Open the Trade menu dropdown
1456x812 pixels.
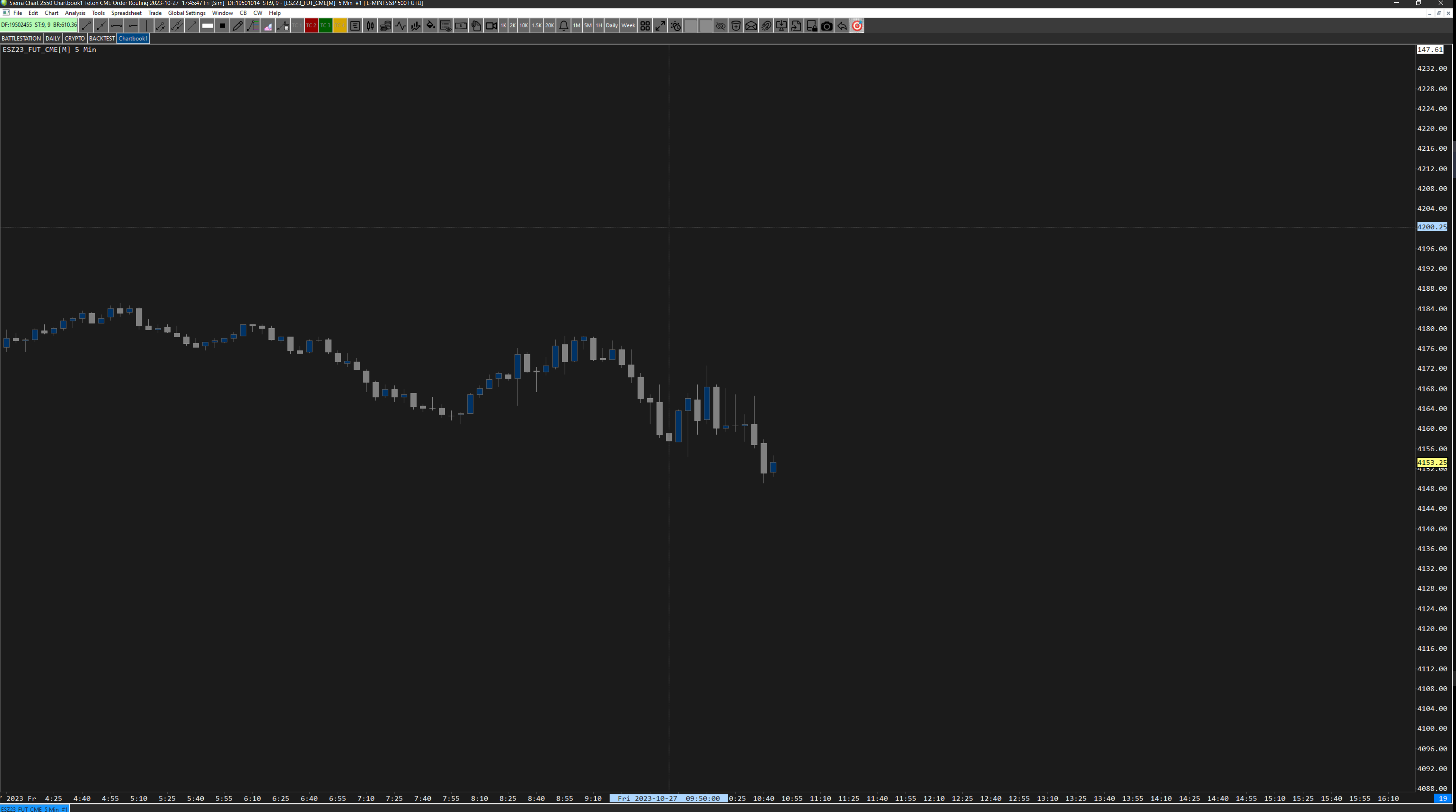click(154, 13)
